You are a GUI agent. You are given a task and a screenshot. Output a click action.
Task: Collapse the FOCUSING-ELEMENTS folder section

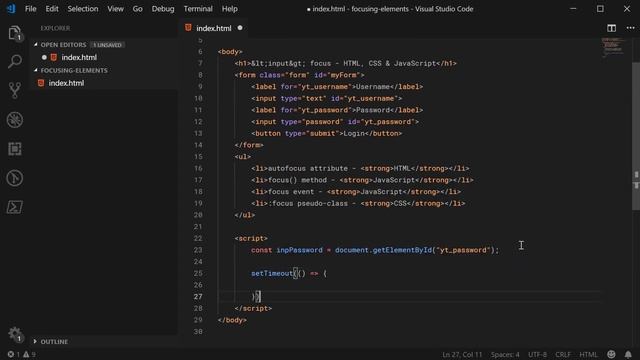(x=36, y=70)
